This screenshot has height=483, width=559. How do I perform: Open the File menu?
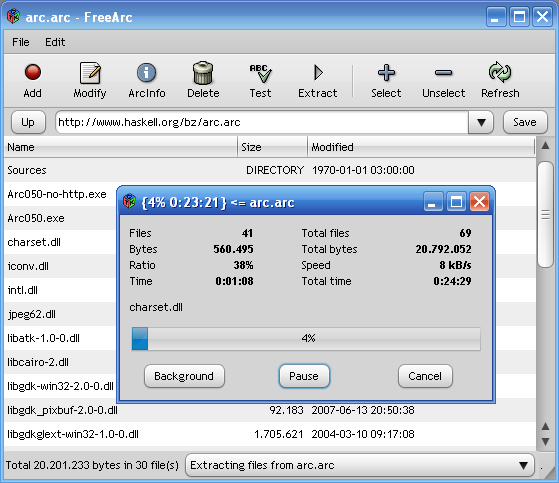click(x=21, y=42)
